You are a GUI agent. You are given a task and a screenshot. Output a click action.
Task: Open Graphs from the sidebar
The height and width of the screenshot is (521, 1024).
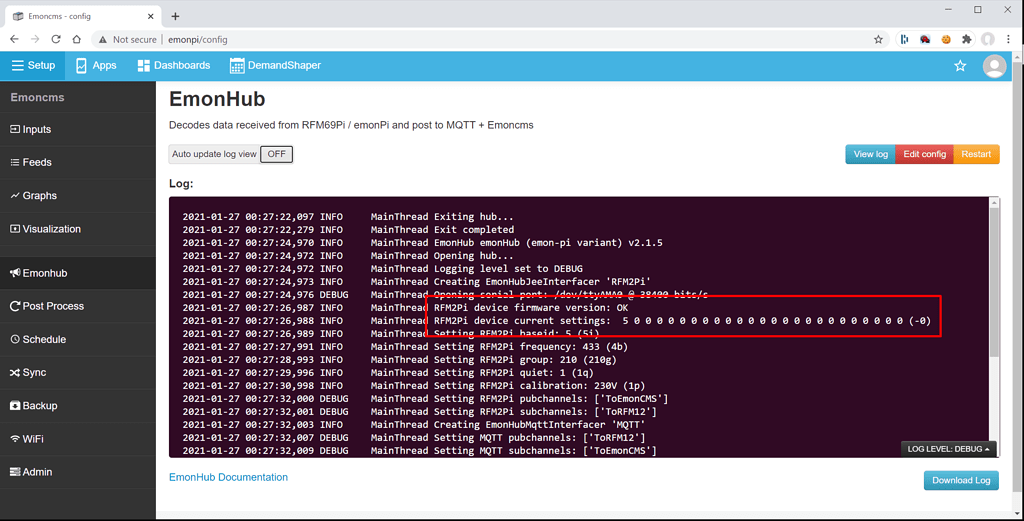pos(78,195)
